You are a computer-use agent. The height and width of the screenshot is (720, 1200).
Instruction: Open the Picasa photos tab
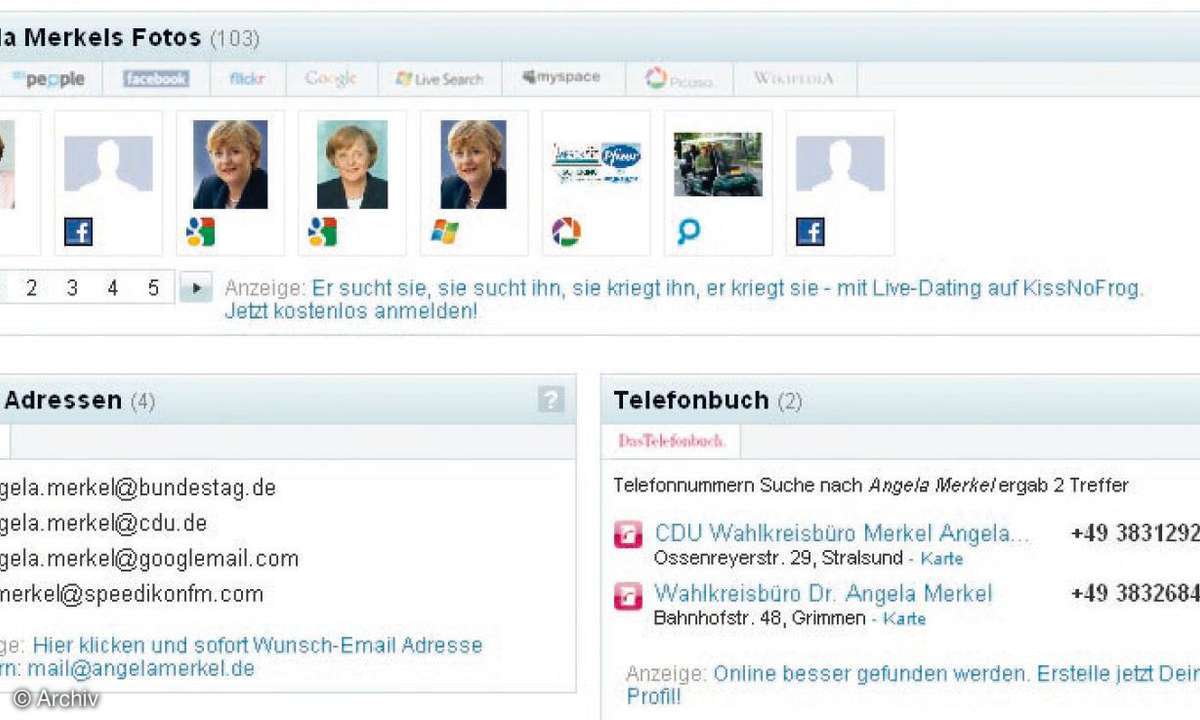click(679, 79)
